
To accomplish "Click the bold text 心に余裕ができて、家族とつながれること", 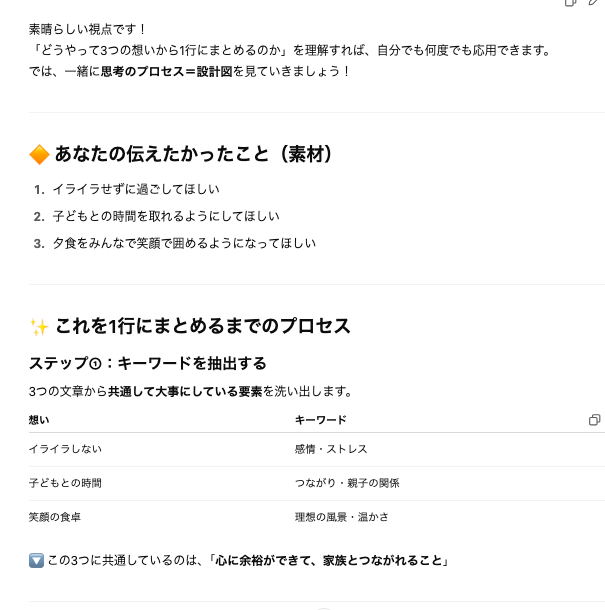I will click(329, 561).
